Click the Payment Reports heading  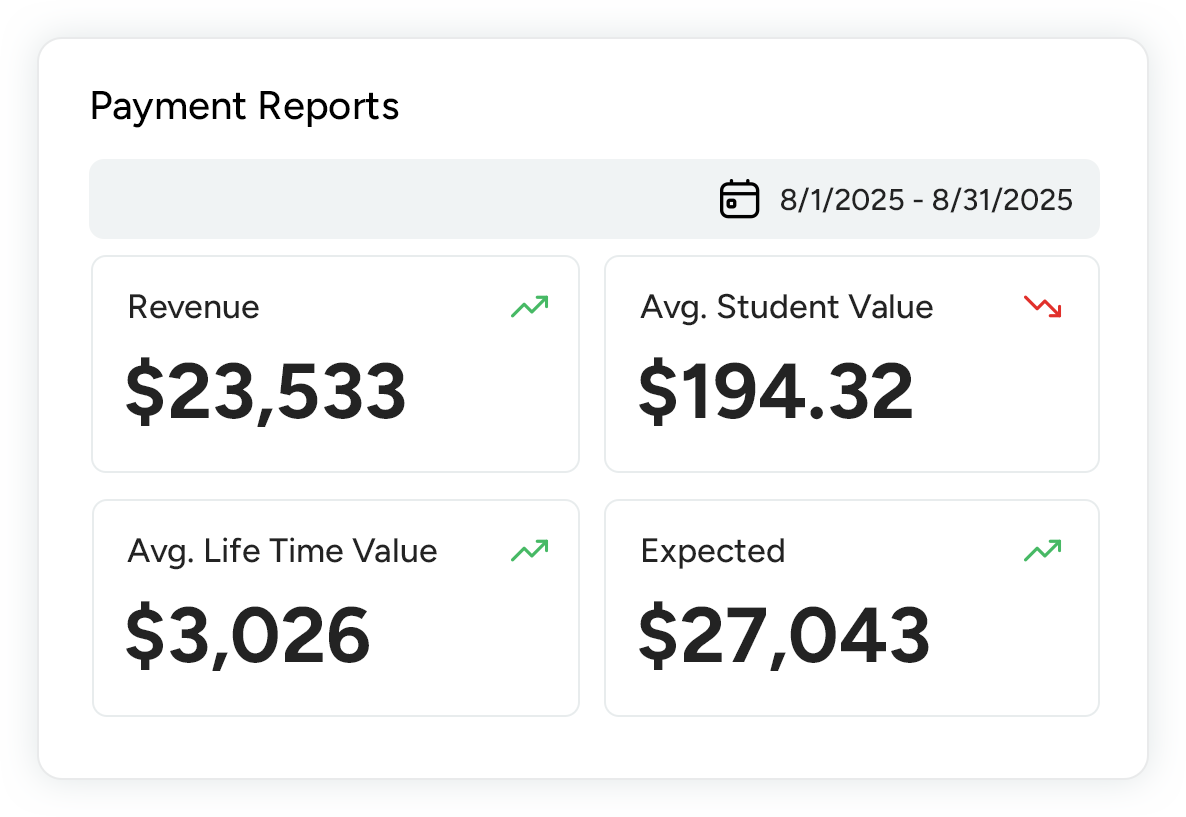(245, 106)
